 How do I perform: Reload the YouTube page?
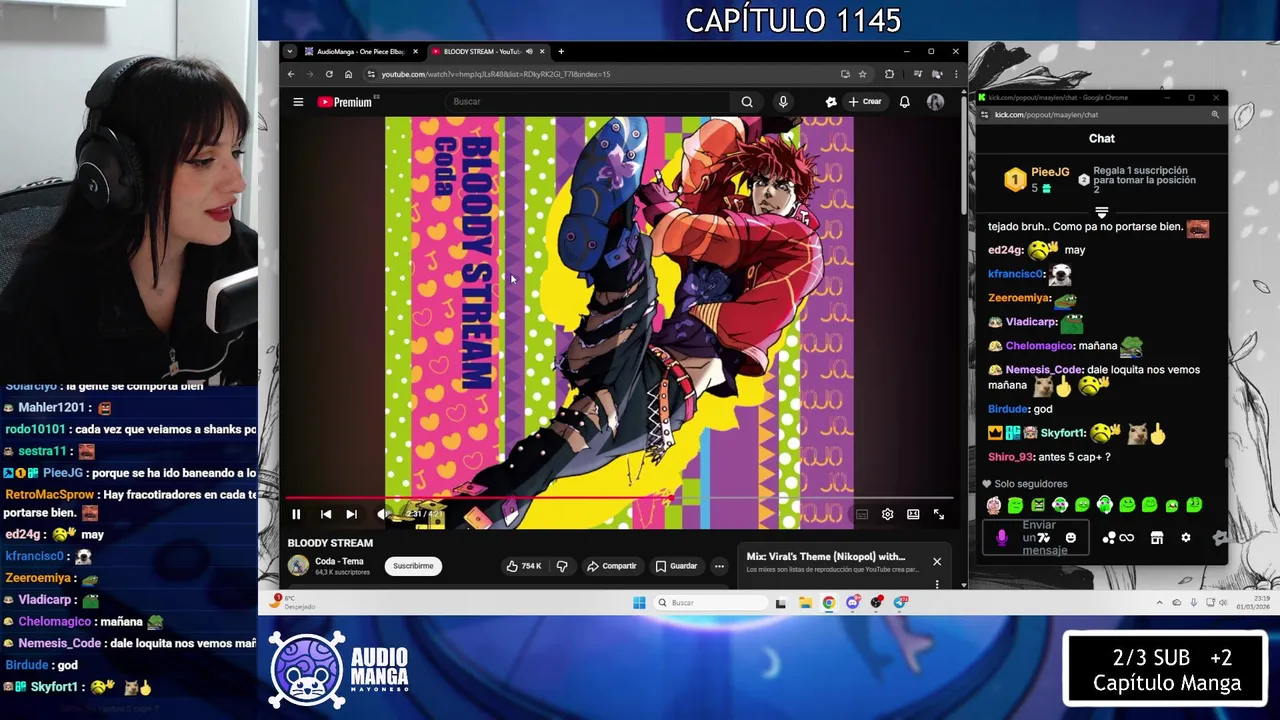pos(329,74)
